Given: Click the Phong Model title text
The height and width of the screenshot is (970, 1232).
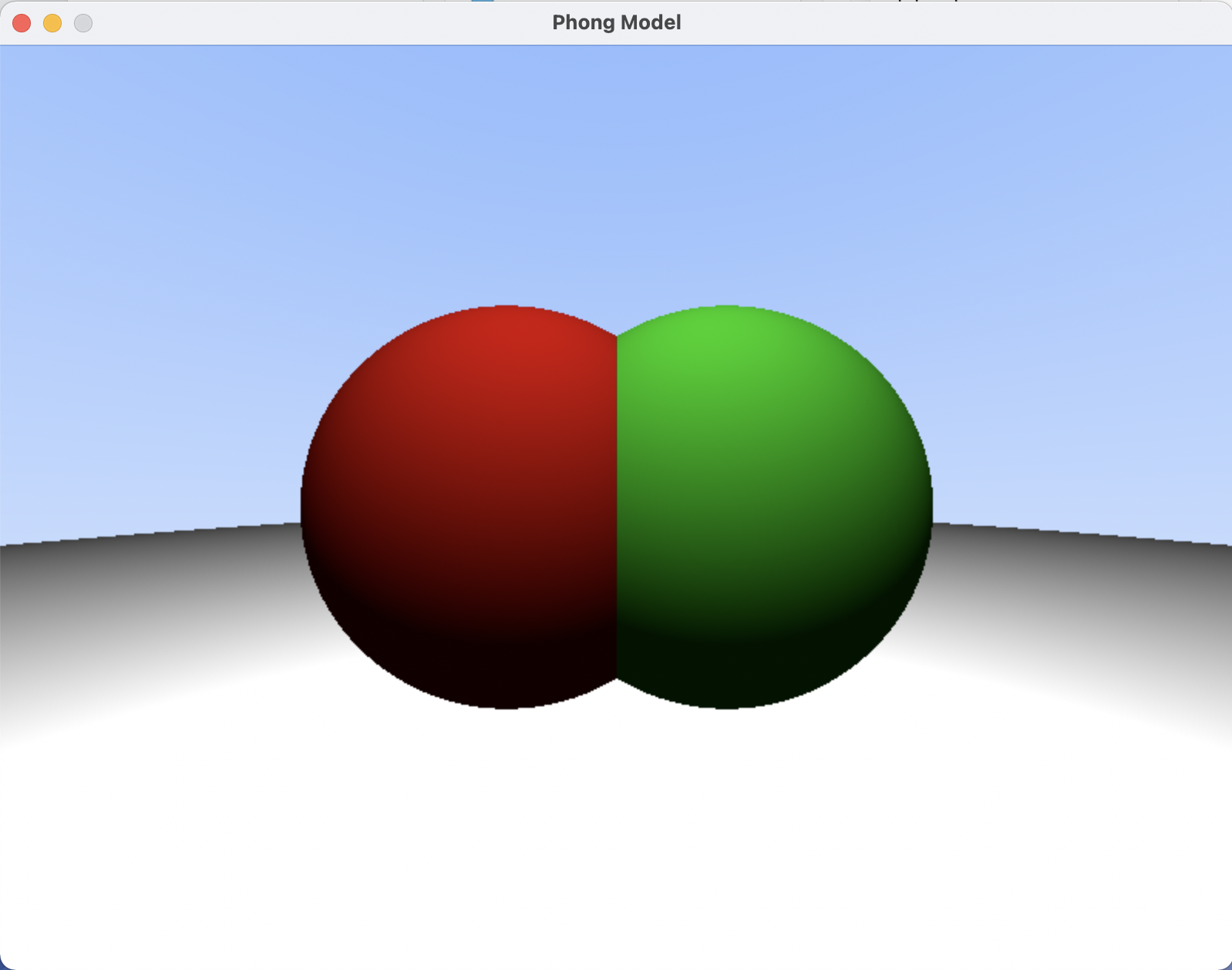Looking at the screenshot, I should click(x=617, y=23).
